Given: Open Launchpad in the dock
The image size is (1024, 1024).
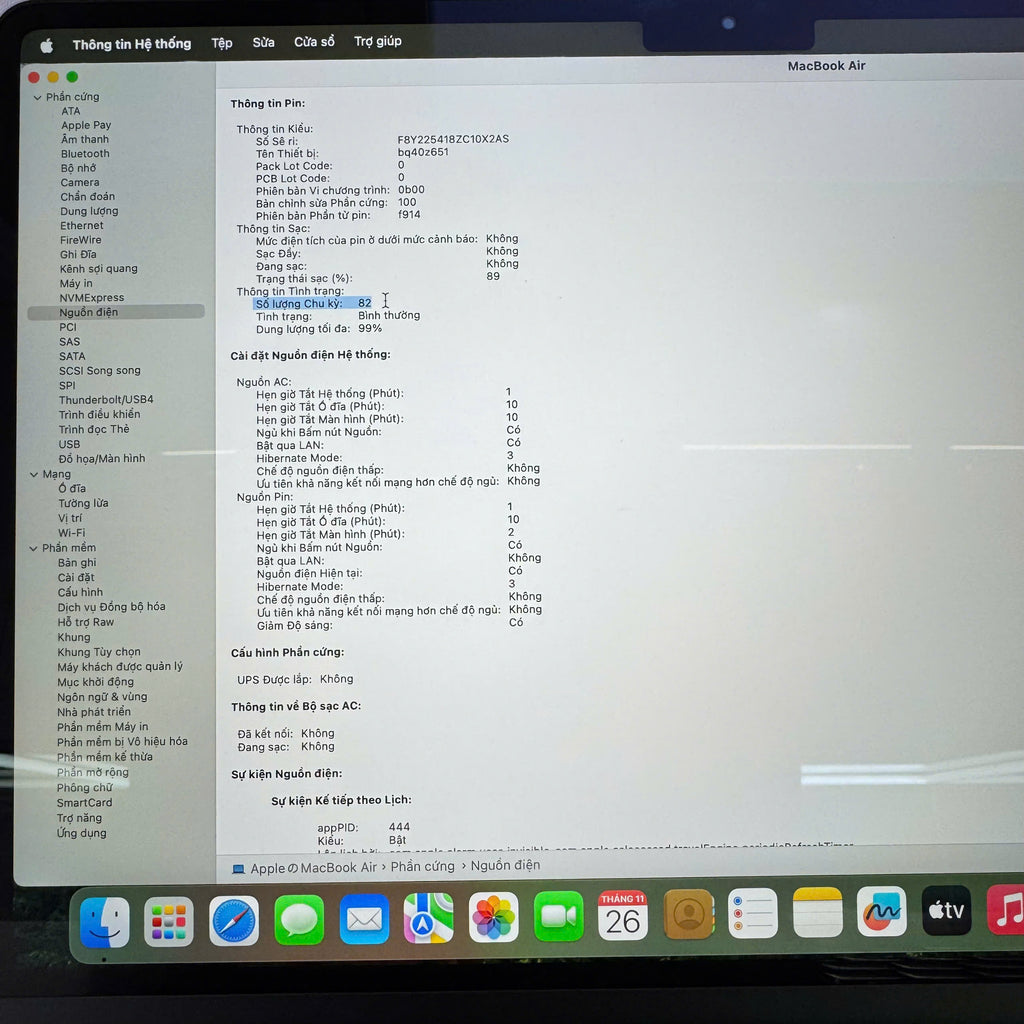Looking at the screenshot, I should click(169, 921).
